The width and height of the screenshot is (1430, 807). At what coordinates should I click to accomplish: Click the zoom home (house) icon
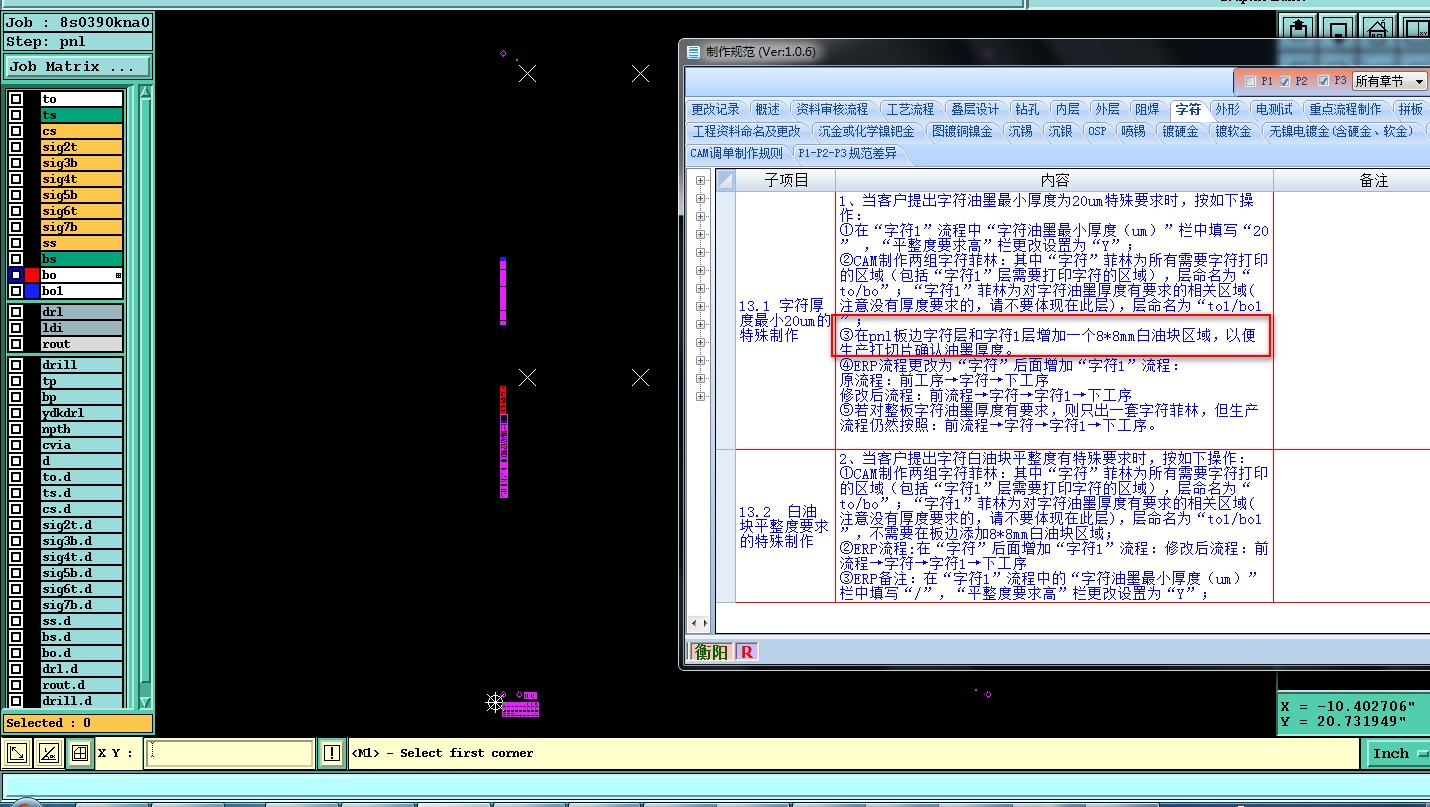click(1378, 28)
